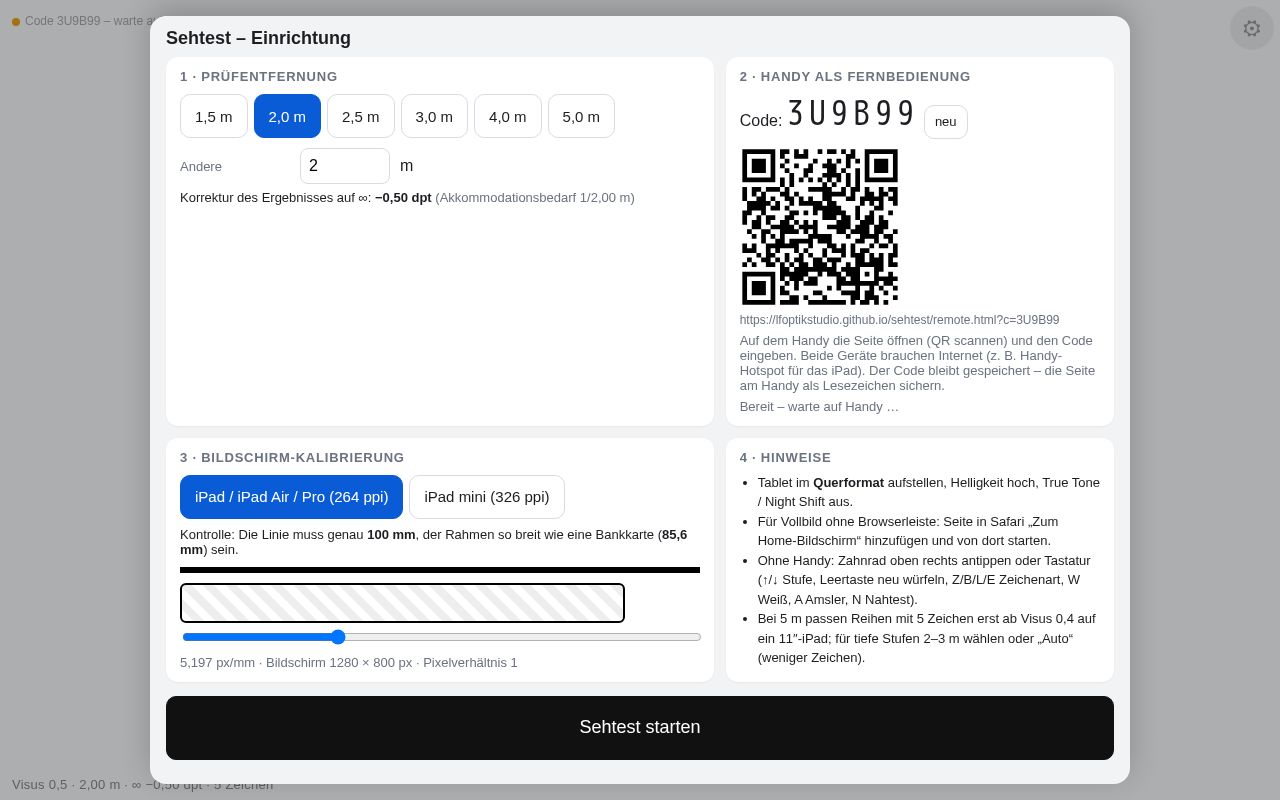Viewport: 1280px width, 800px height.
Task: Click the pairing code 3U9B99
Action: pyautogui.click(x=851, y=114)
